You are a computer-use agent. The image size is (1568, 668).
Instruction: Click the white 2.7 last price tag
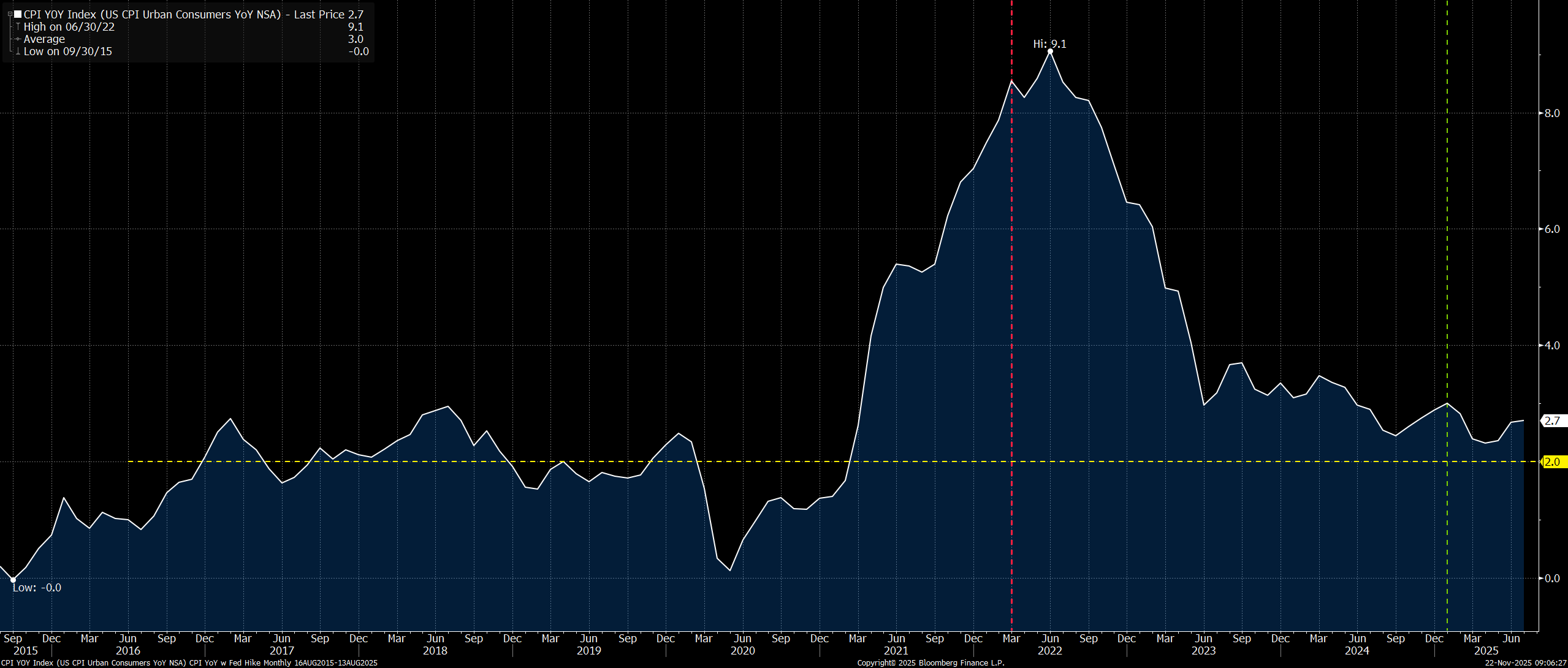tap(1553, 421)
